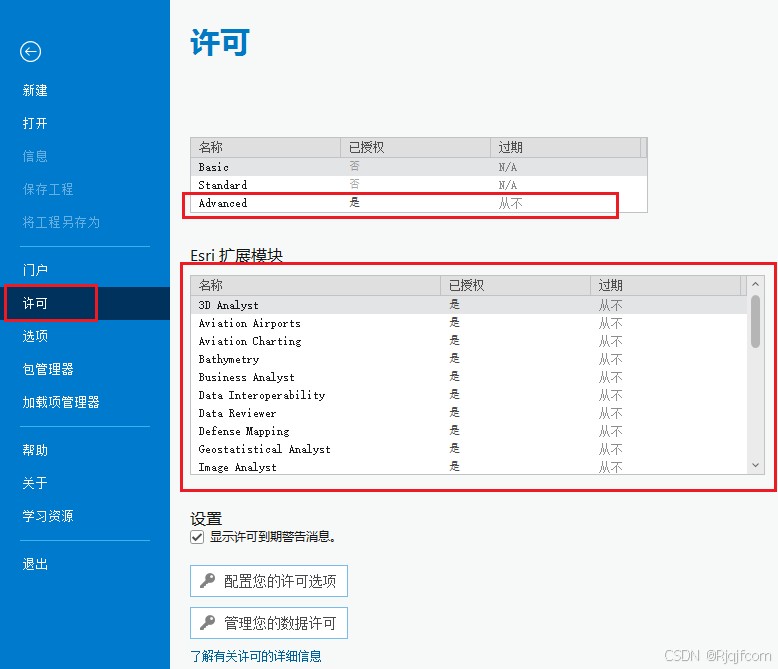Toggle 显示许可到期警告消息 checkbox

197,537
